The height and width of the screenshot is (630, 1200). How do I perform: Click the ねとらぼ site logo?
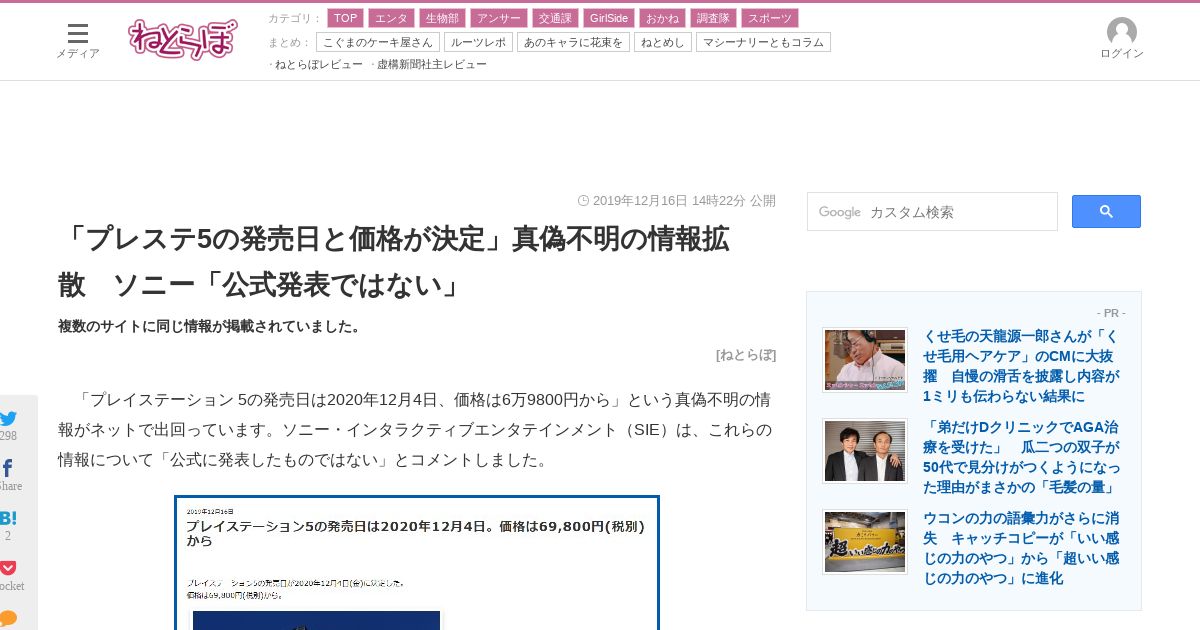183,39
